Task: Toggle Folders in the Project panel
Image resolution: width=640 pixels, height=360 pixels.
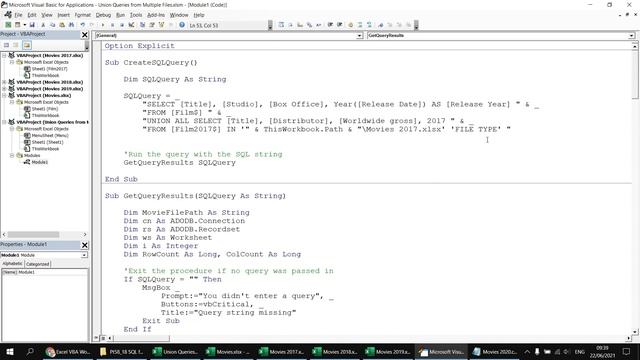Action: 27,45
